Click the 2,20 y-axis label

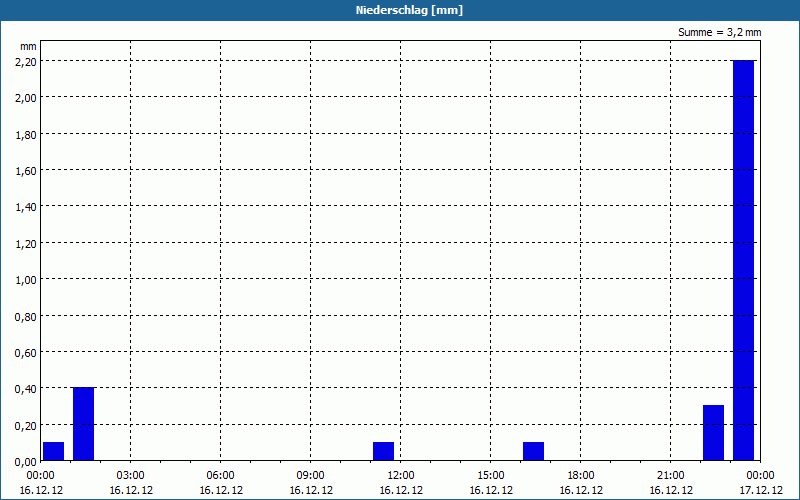[26, 61]
